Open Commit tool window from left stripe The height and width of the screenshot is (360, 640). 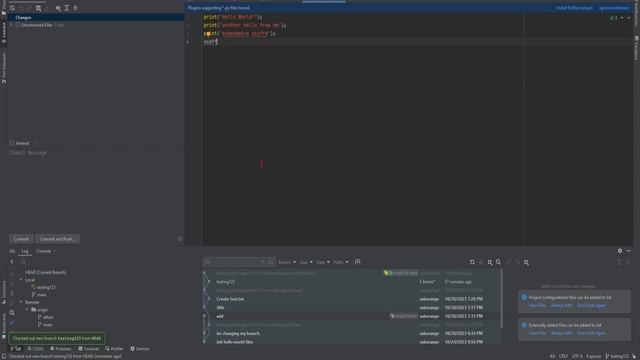tap(4, 33)
